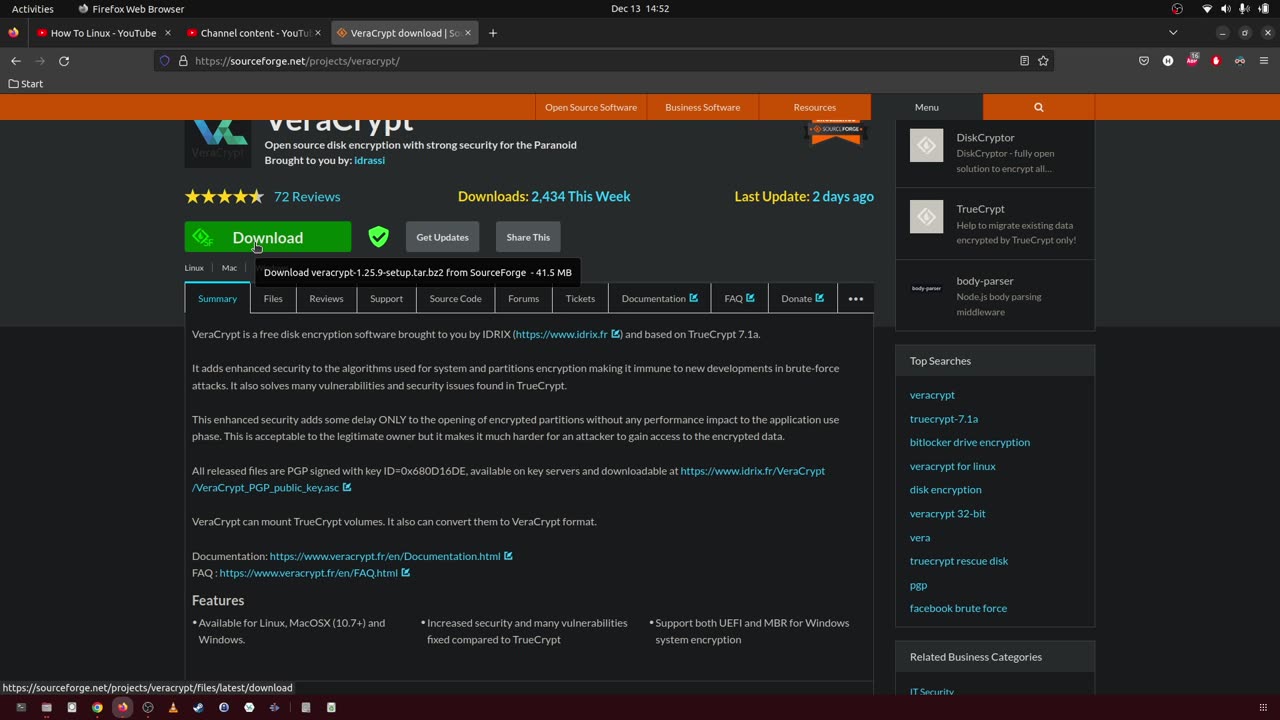The image size is (1280, 720).
Task: Bookmark this page with the star
Action: 1043,61
